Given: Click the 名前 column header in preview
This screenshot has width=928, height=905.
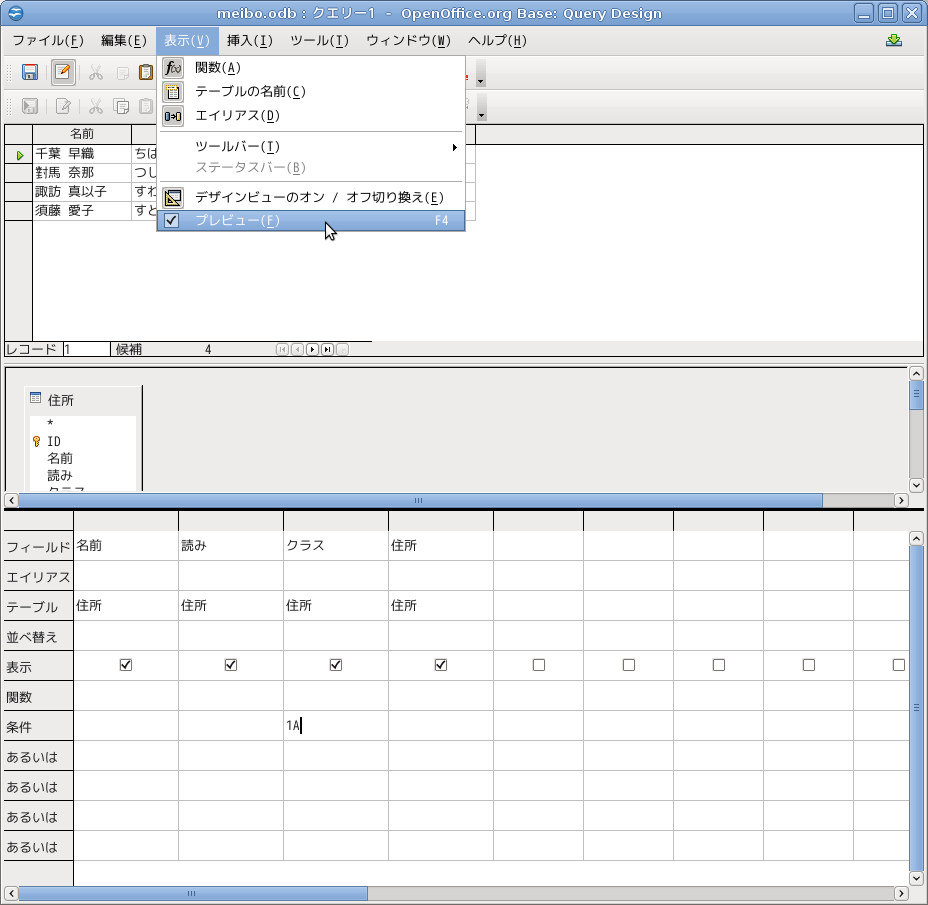Looking at the screenshot, I should (82, 134).
